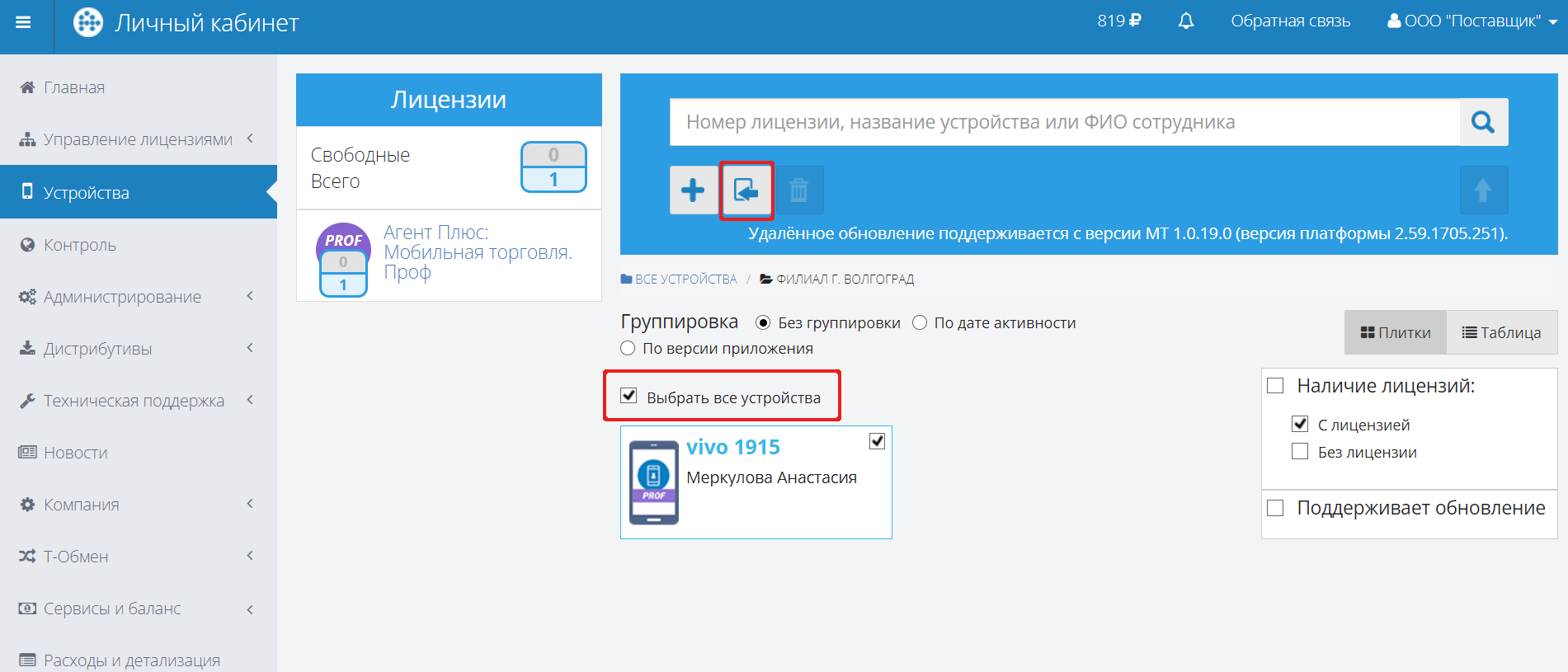
Task: Uncheck 'Выбрать все устройства' checkbox
Action: click(x=629, y=396)
